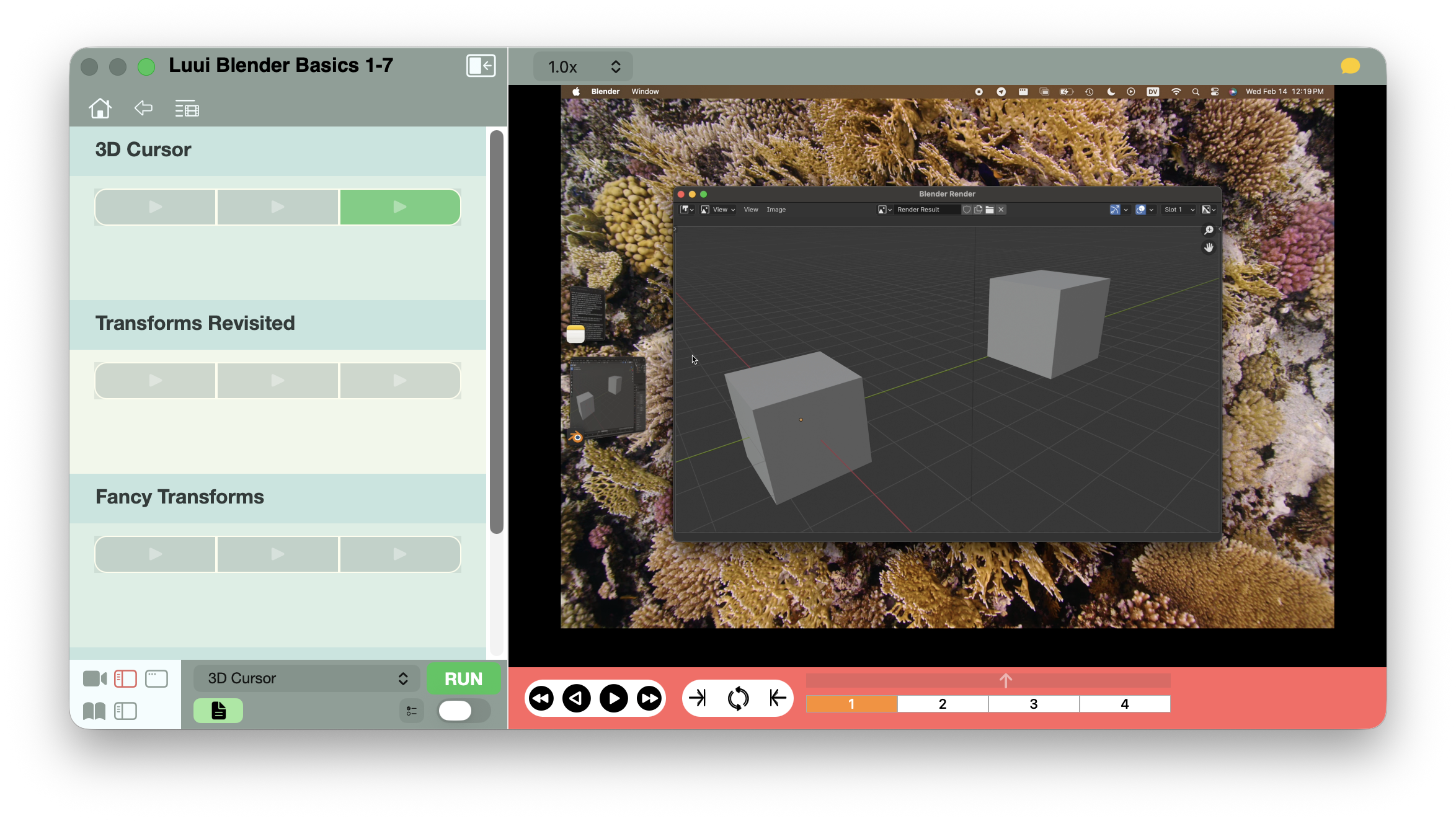Toggle the switch next to the checklist icon
Viewport: 1456px width, 821px height.
(463, 711)
